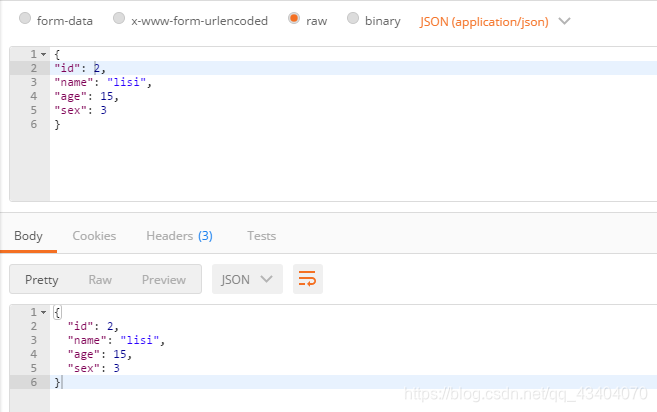Select the form-data radio button
The image size is (657, 412).
[x=25, y=18]
